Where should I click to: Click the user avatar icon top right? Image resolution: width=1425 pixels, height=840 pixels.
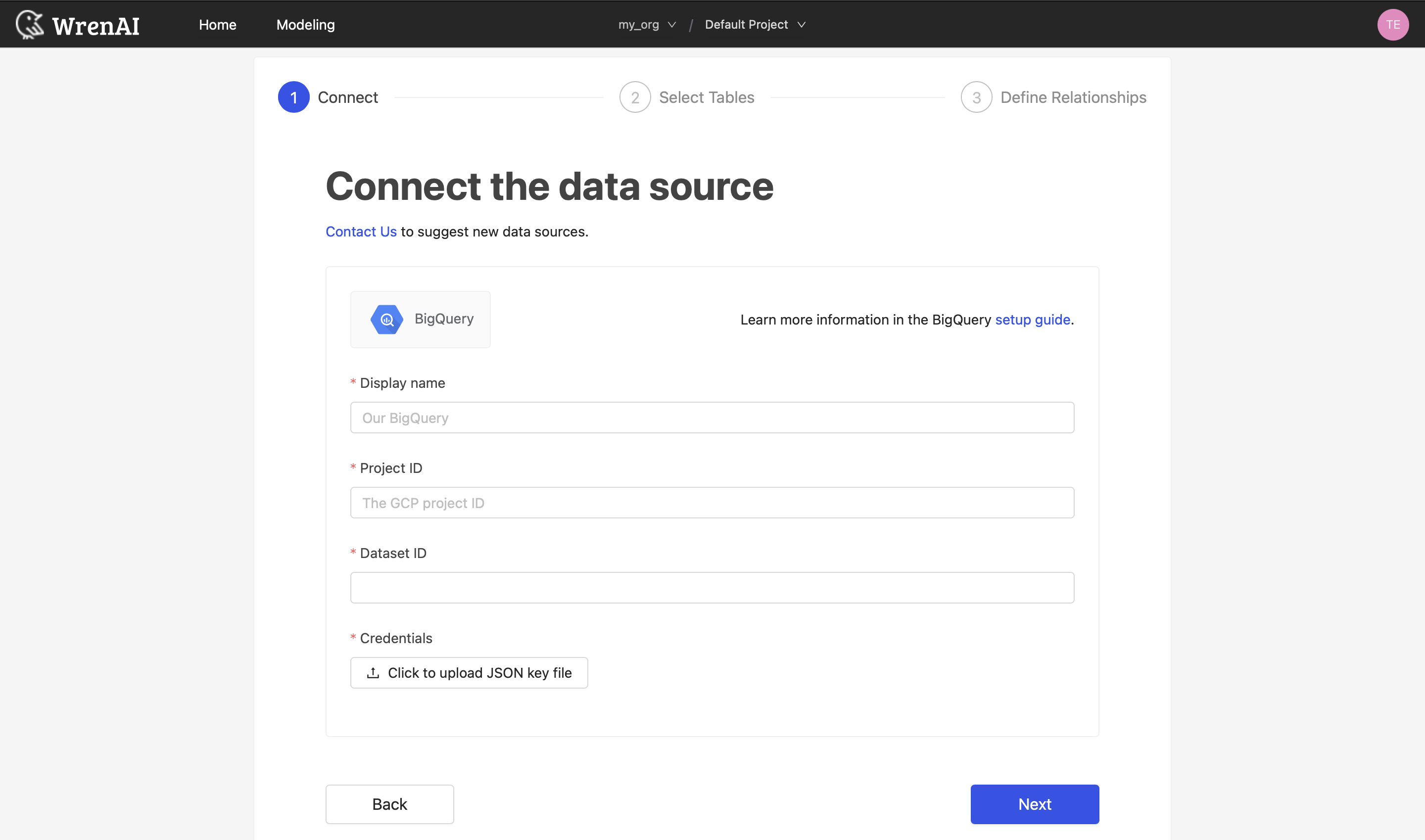(1395, 24)
